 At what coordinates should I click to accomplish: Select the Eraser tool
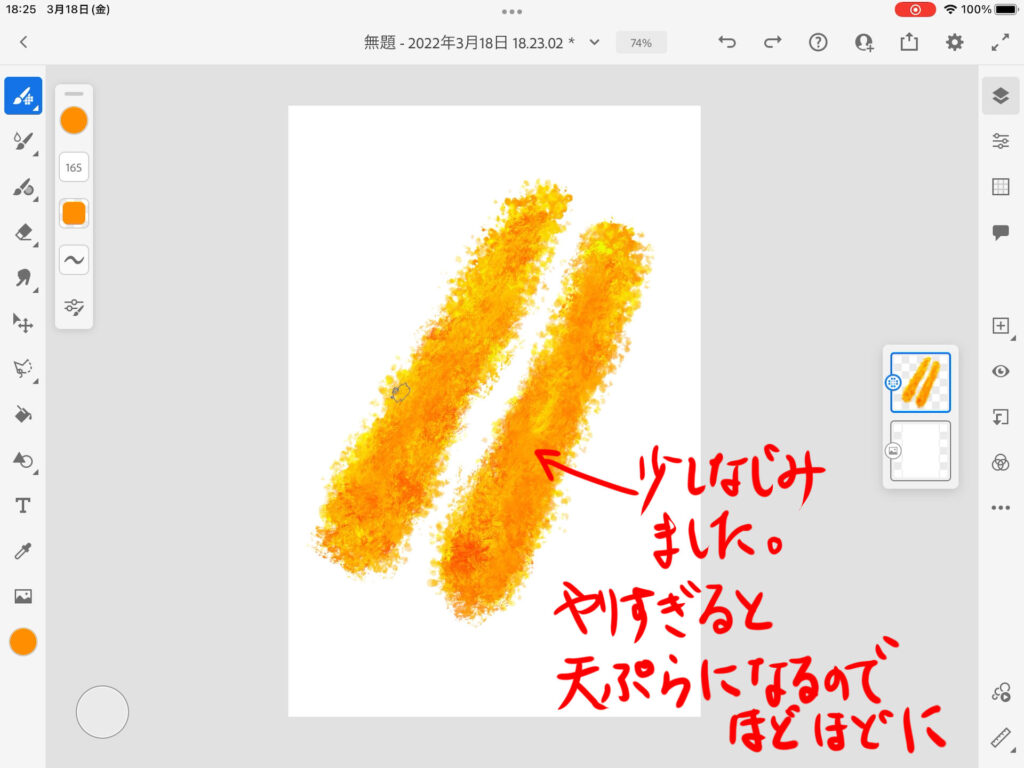click(23, 232)
